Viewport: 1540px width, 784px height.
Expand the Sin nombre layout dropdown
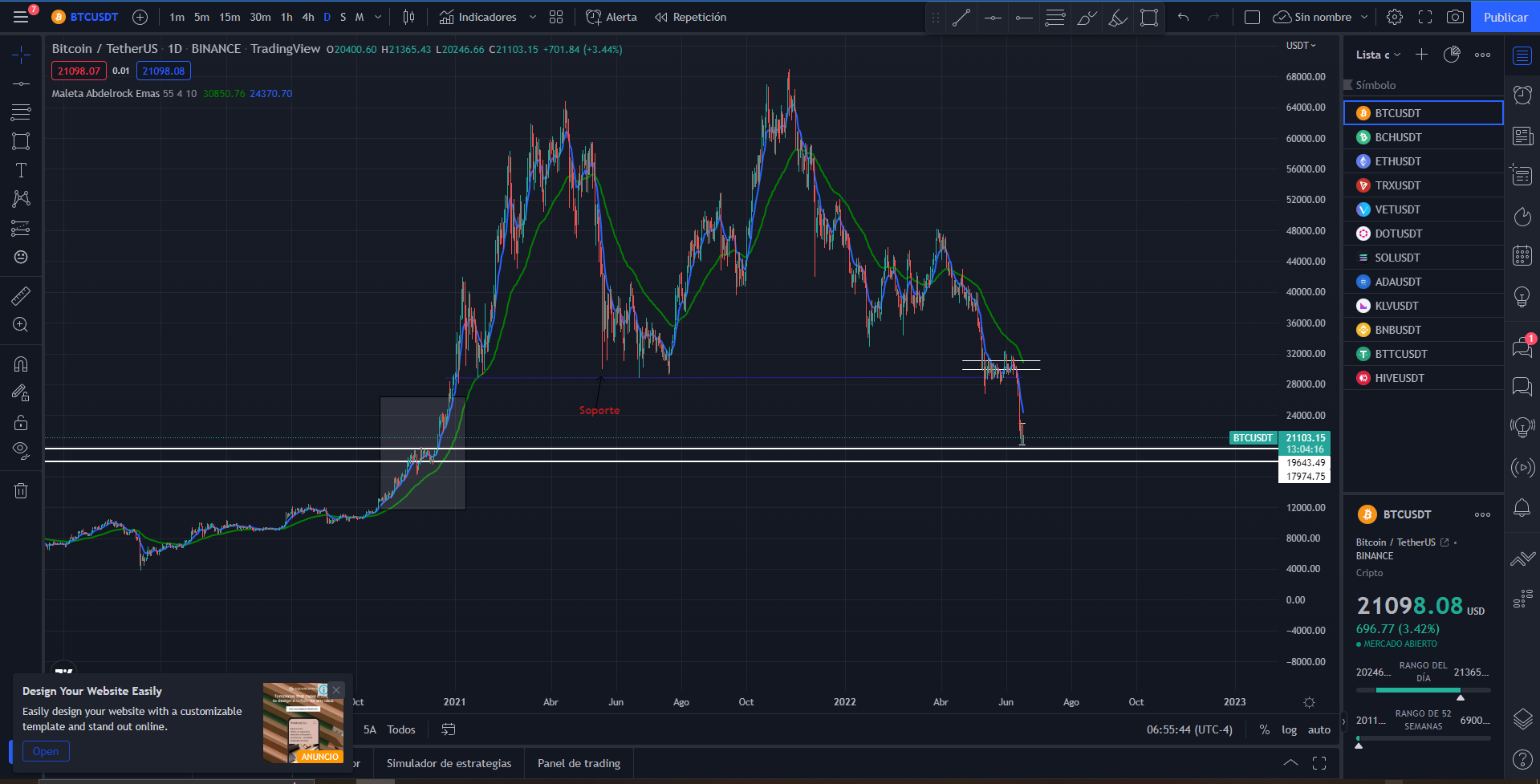pos(1364,17)
